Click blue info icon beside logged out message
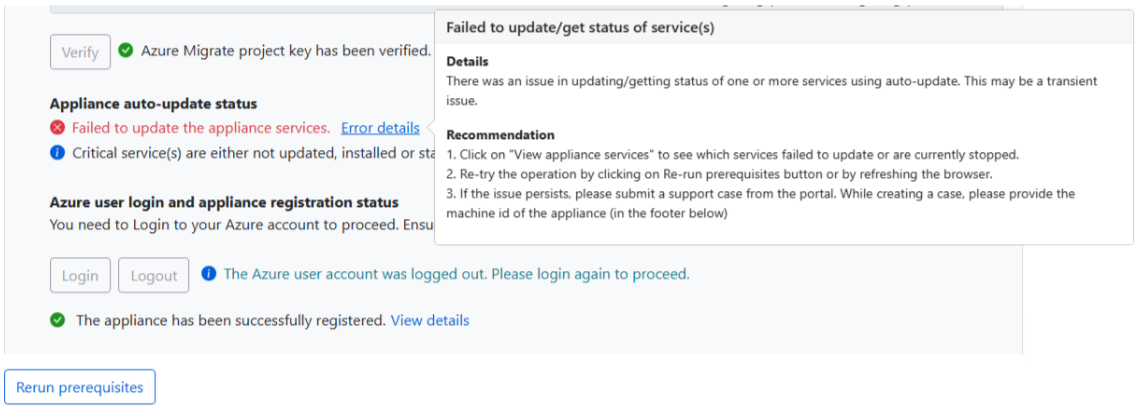 [209, 274]
